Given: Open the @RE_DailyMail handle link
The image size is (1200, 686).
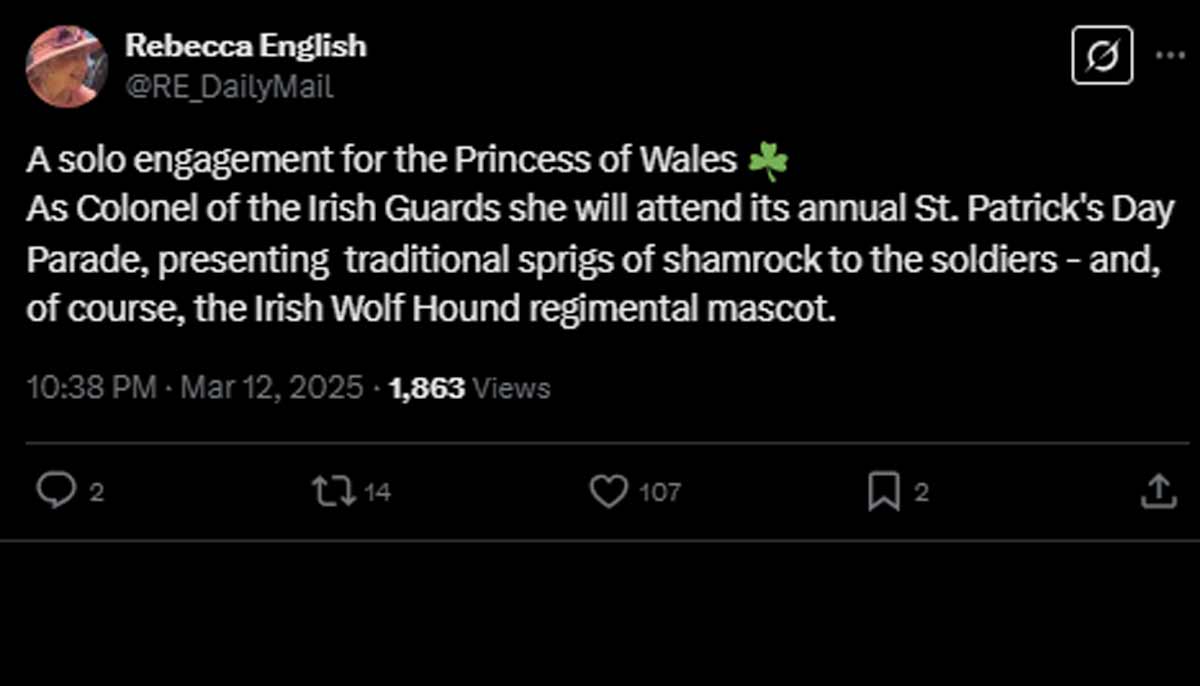Looking at the screenshot, I should (229, 87).
